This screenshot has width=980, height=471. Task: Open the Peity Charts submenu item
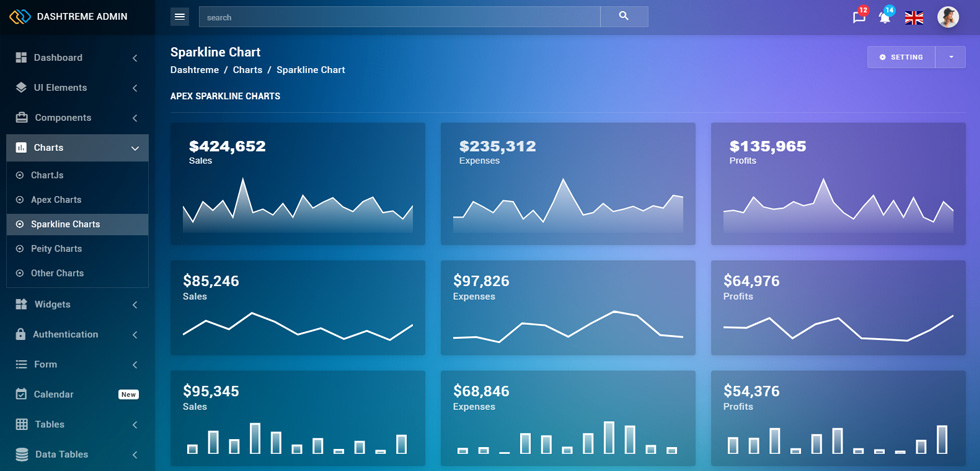pyautogui.click(x=78, y=249)
